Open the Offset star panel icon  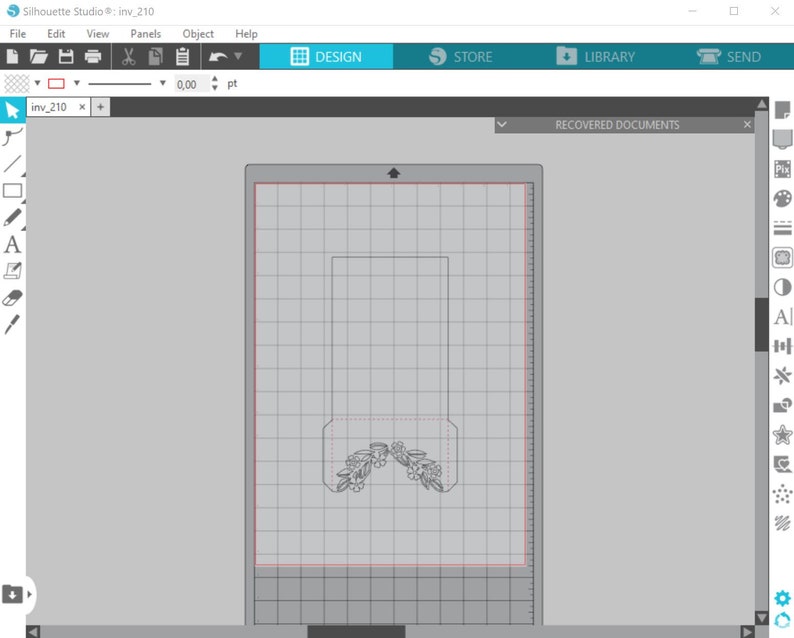pyautogui.click(x=782, y=434)
